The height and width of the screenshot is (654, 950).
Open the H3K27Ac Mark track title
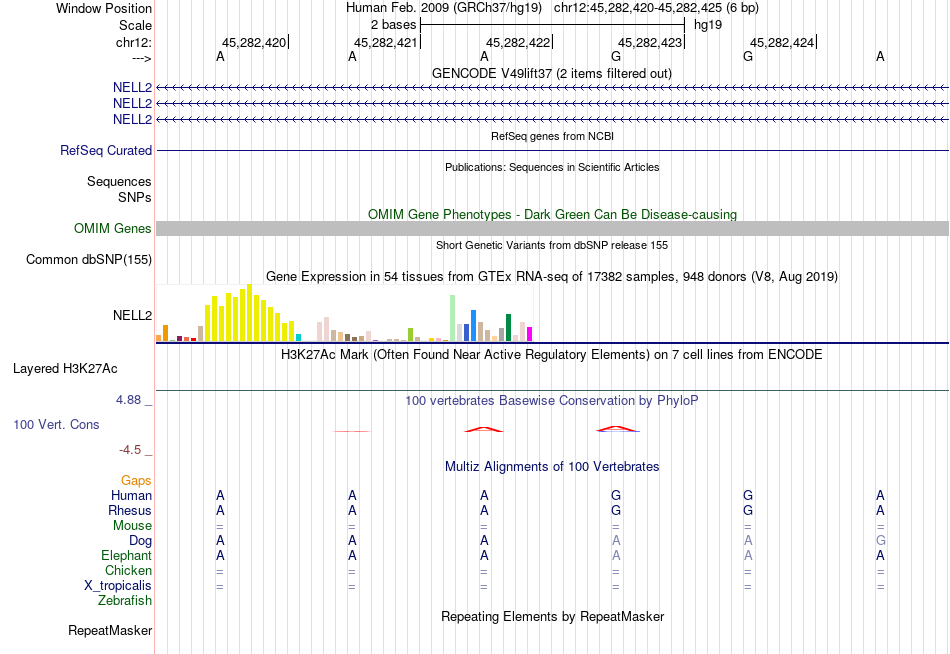coord(552,355)
